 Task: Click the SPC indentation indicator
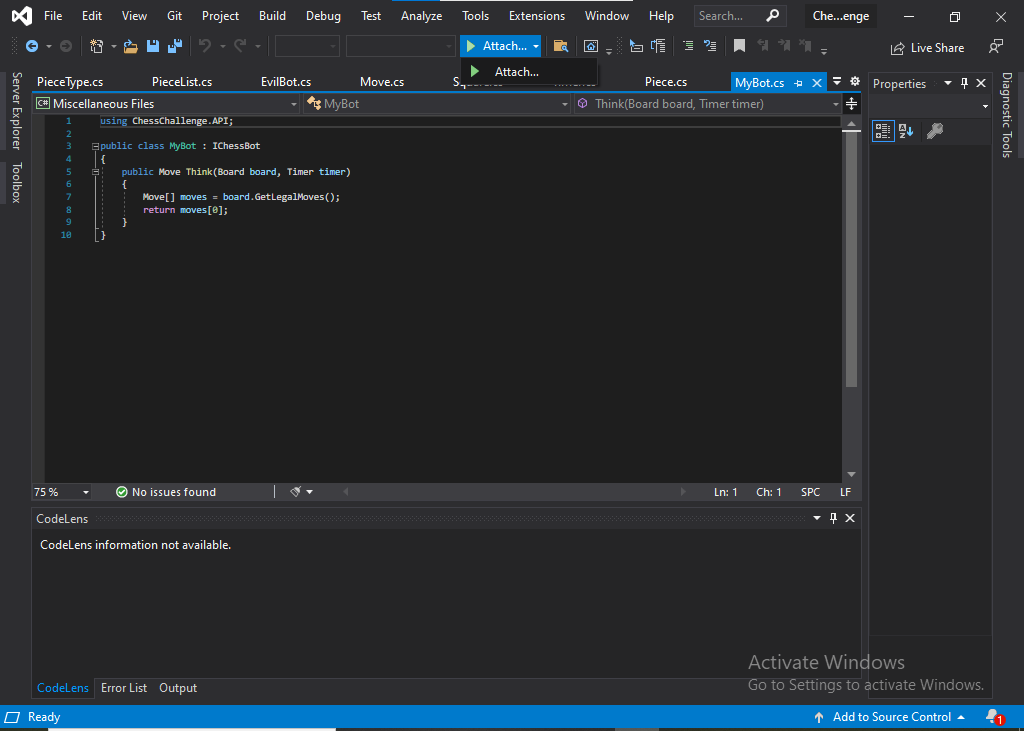810,492
